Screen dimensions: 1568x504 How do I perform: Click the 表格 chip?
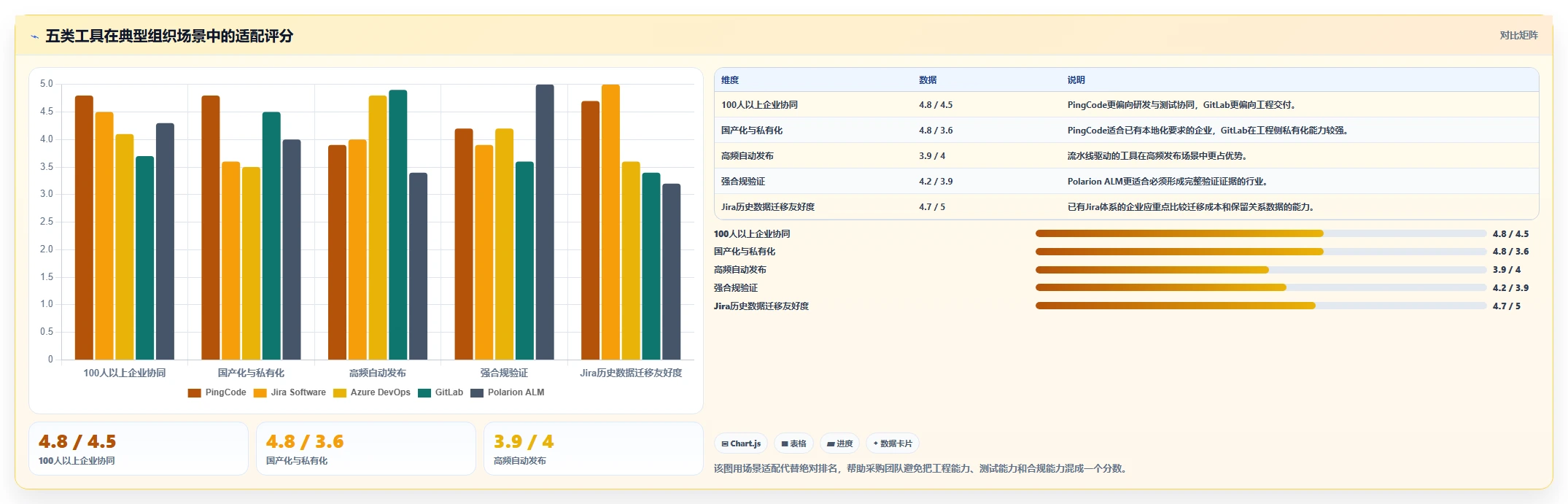793,443
